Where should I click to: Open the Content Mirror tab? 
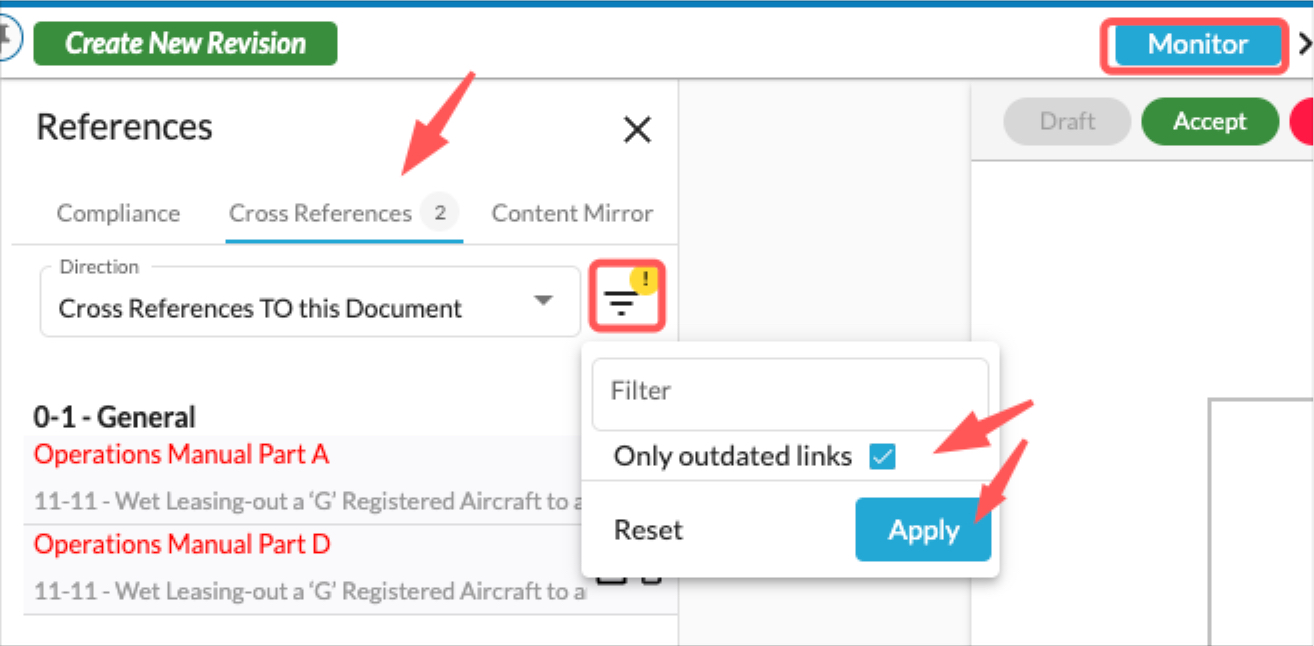pos(572,213)
